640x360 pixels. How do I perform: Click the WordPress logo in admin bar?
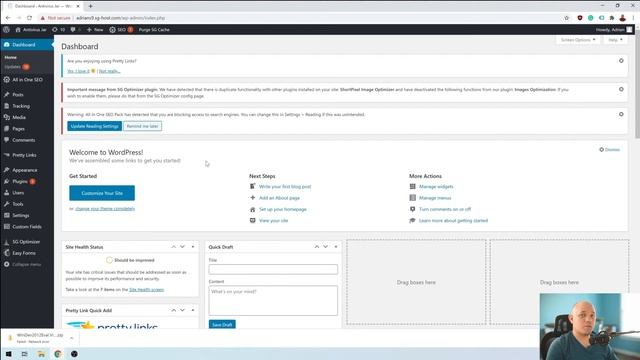(6, 29)
